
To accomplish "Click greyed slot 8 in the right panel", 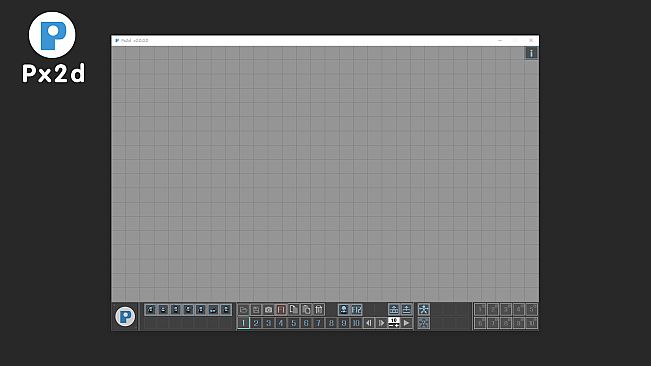I will (506, 323).
